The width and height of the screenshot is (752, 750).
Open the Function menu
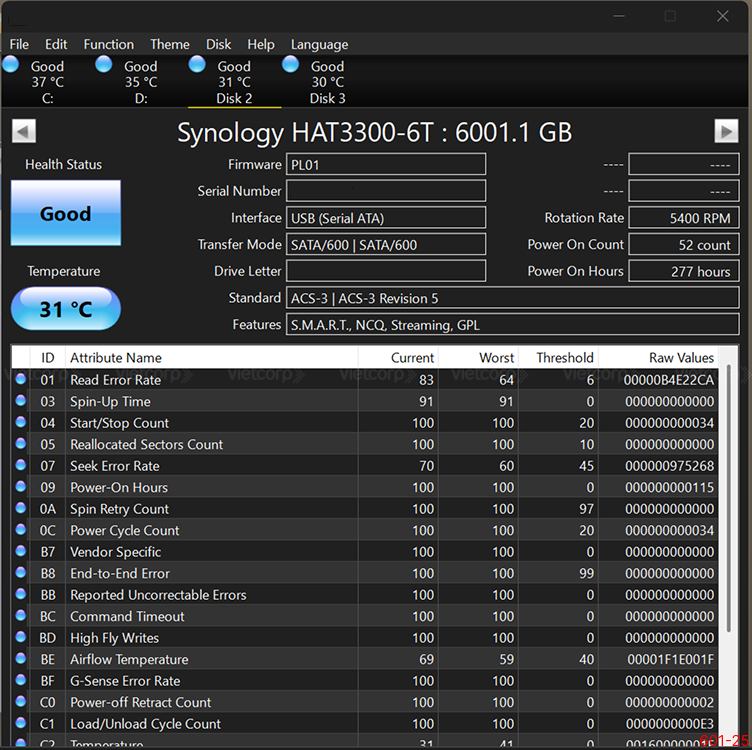[x=108, y=44]
